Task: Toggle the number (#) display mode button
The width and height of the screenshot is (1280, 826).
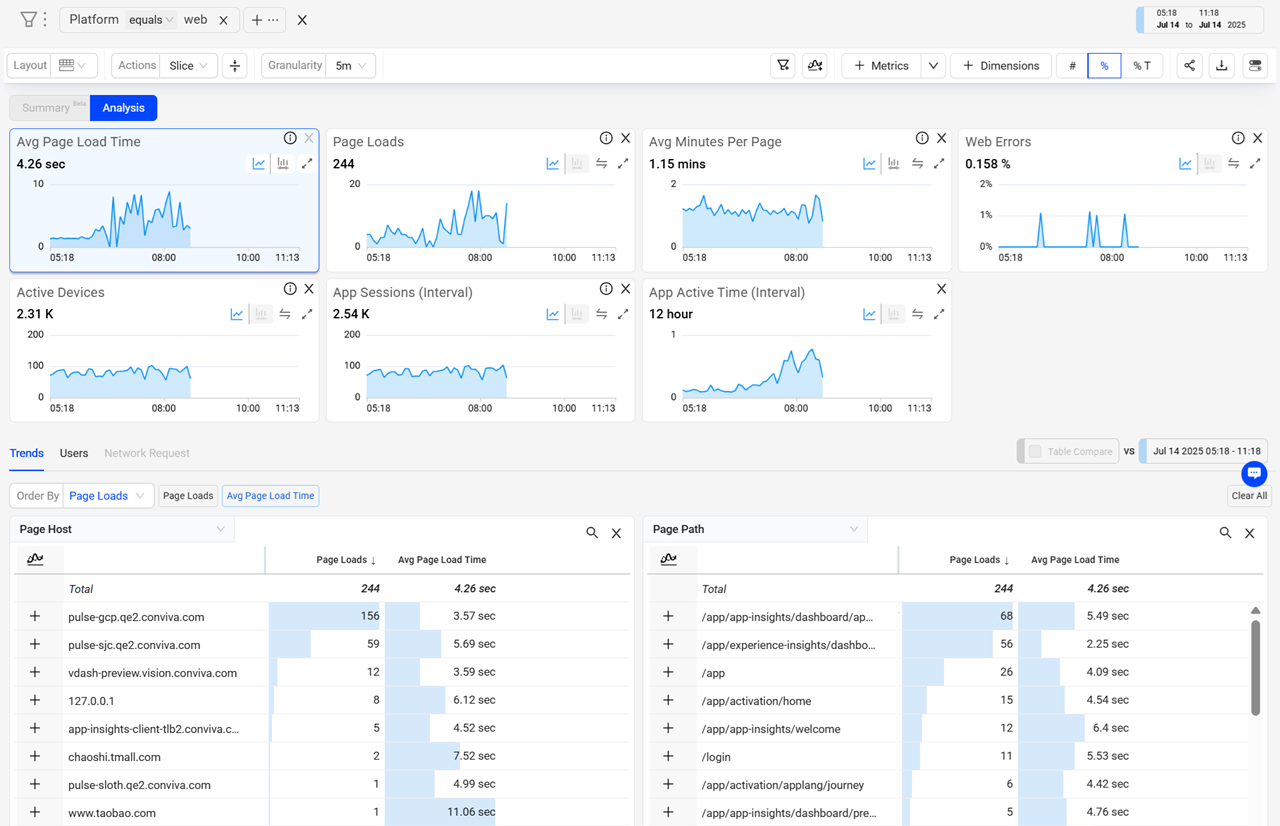Action: (x=1072, y=66)
